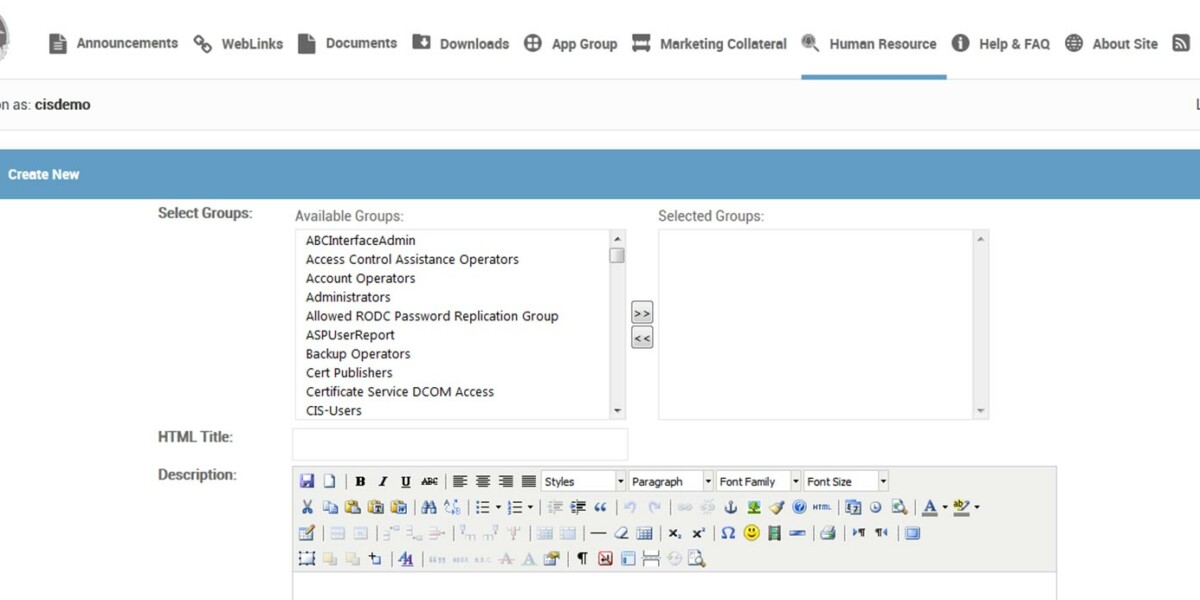Toggle bold formatting in the description editor
This screenshot has width=1200, height=600.
coord(360,480)
